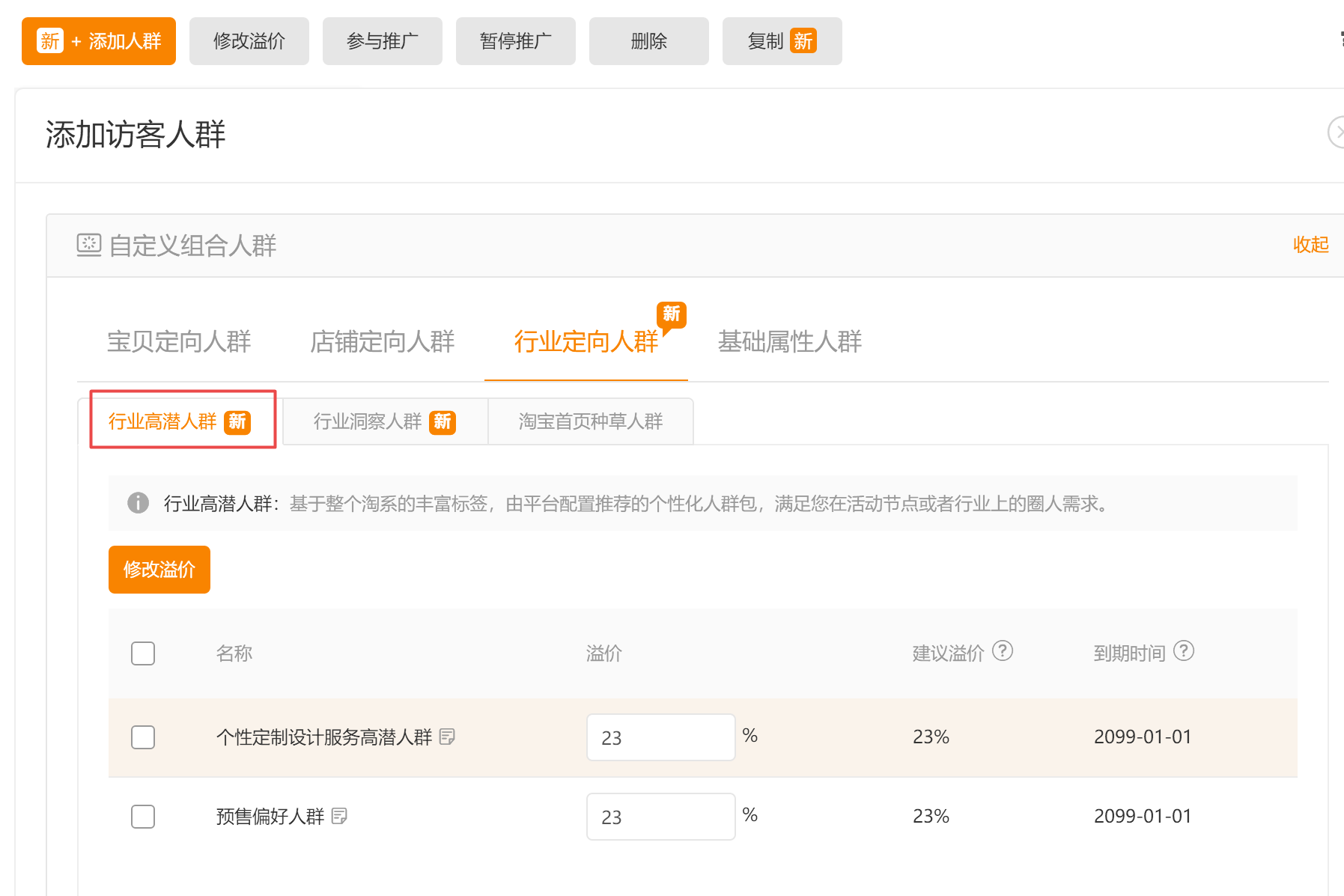The width and height of the screenshot is (1344, 896).
Task: Check the 预售偏好人群 row checkbox
Action: 143,817
